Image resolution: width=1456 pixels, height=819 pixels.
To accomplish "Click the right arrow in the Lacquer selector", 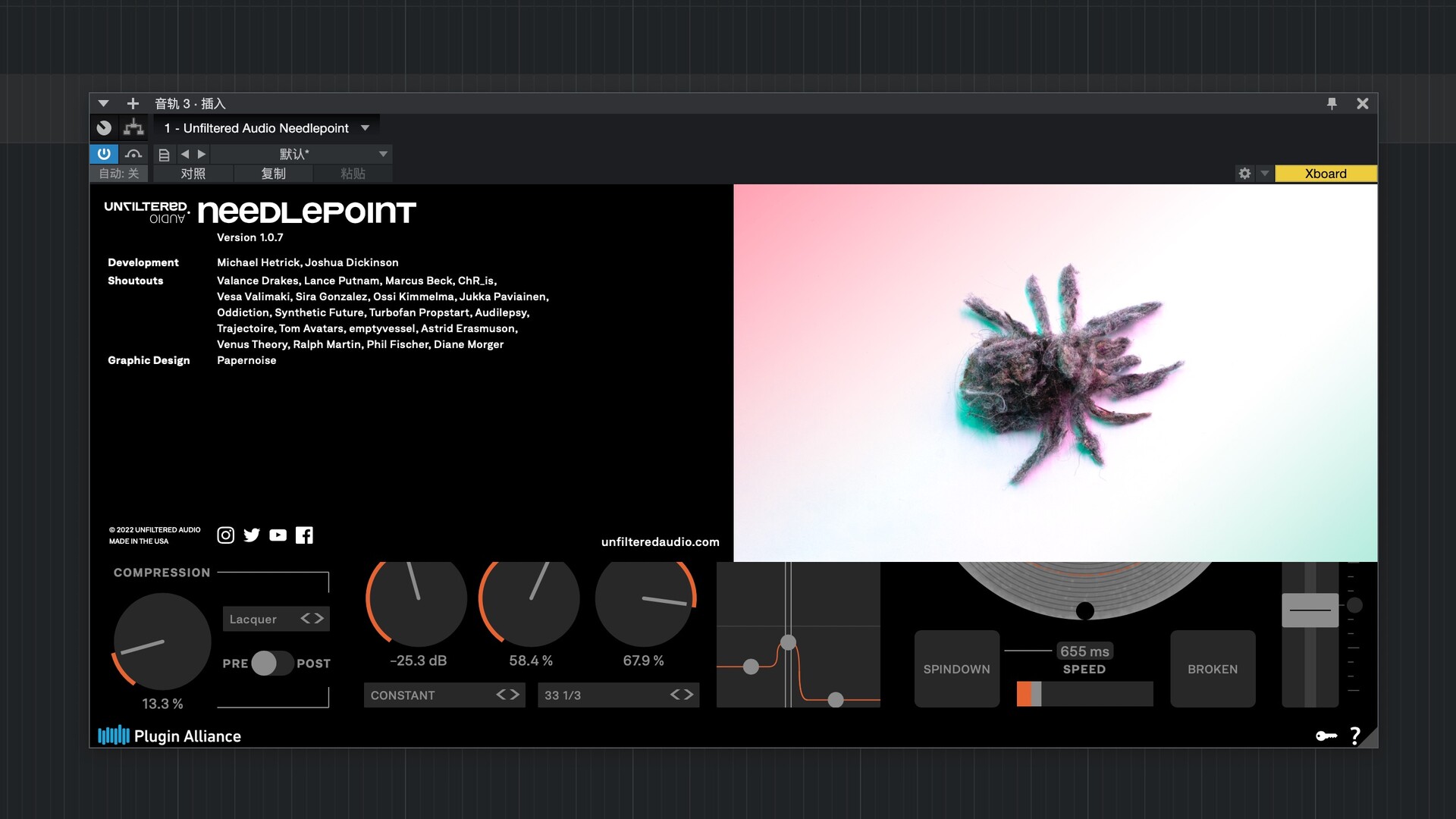I will pos(319,619).
